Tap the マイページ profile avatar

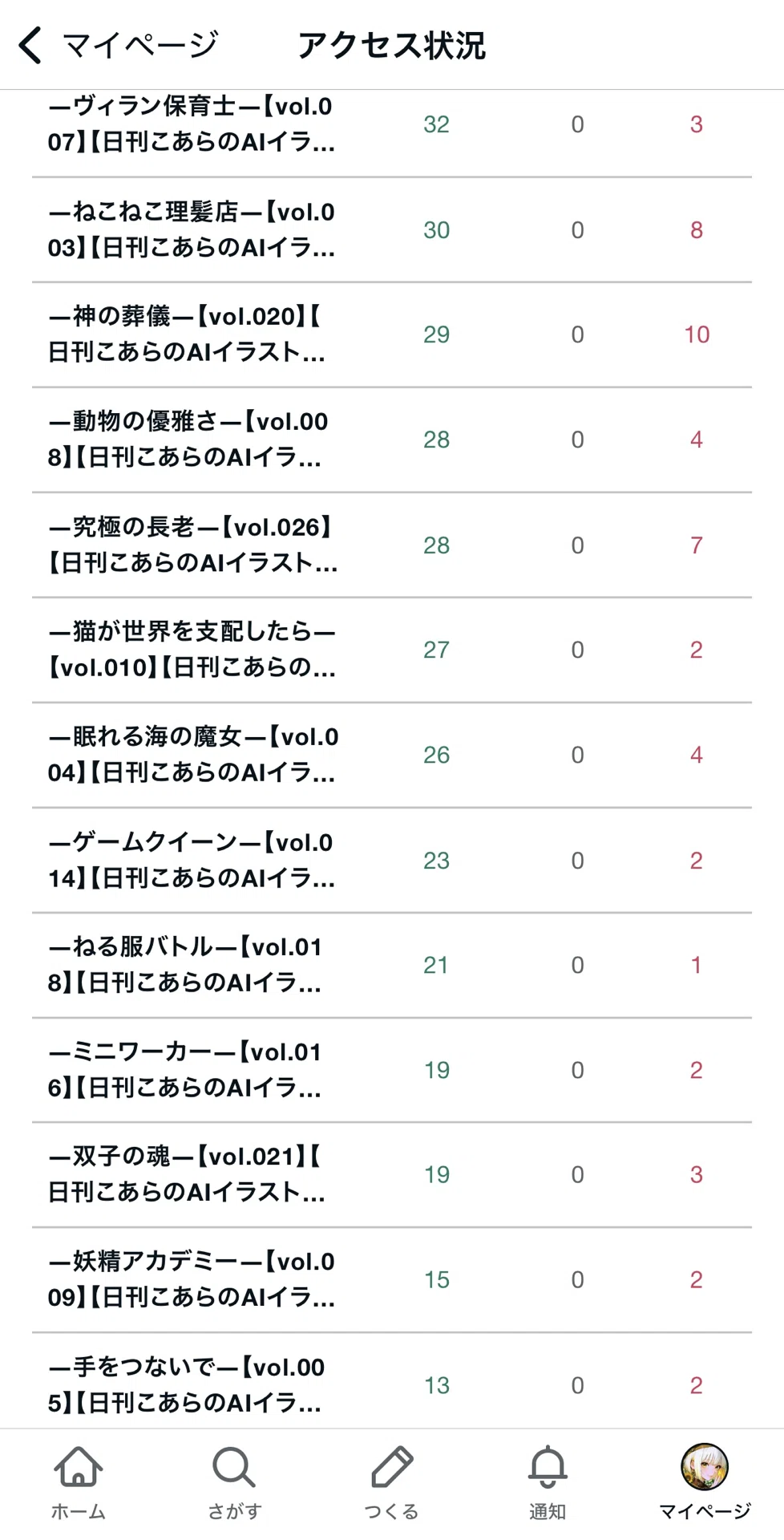click(705, 1466)
